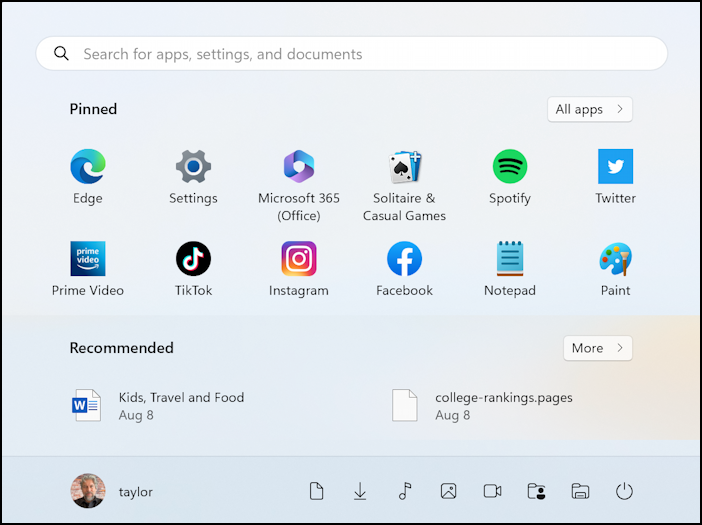Screen dimensions: 702x525
Task: Open Kids, Travel and Food document
Action: tap(158, 405)
